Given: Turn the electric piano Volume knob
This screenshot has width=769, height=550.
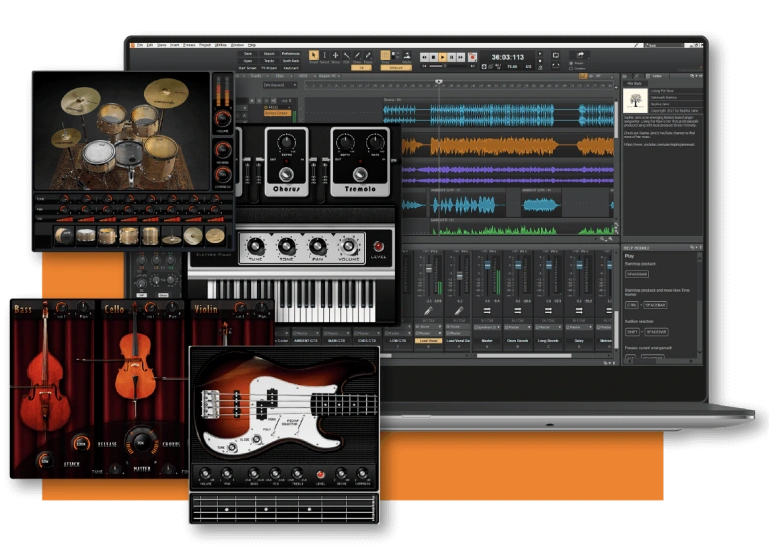Looking at the screenshot, I should click(x=347, y=246).
